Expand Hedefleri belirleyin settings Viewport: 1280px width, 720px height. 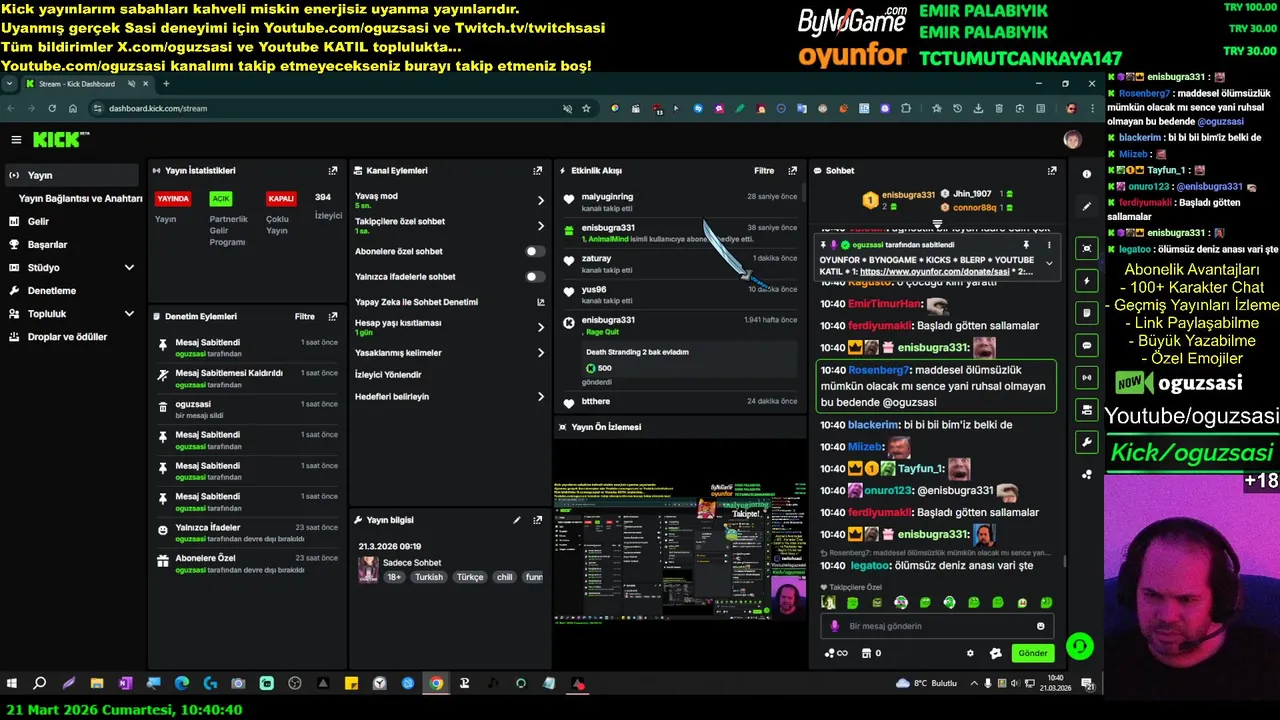coord(541,397)
